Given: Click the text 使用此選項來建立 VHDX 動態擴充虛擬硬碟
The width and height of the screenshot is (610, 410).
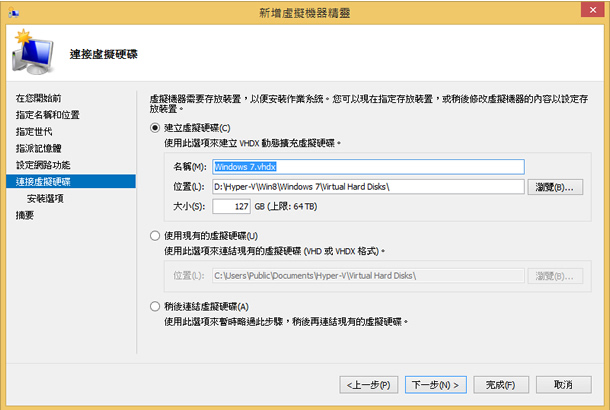Looking at the screenshot, I should (250, 144).
